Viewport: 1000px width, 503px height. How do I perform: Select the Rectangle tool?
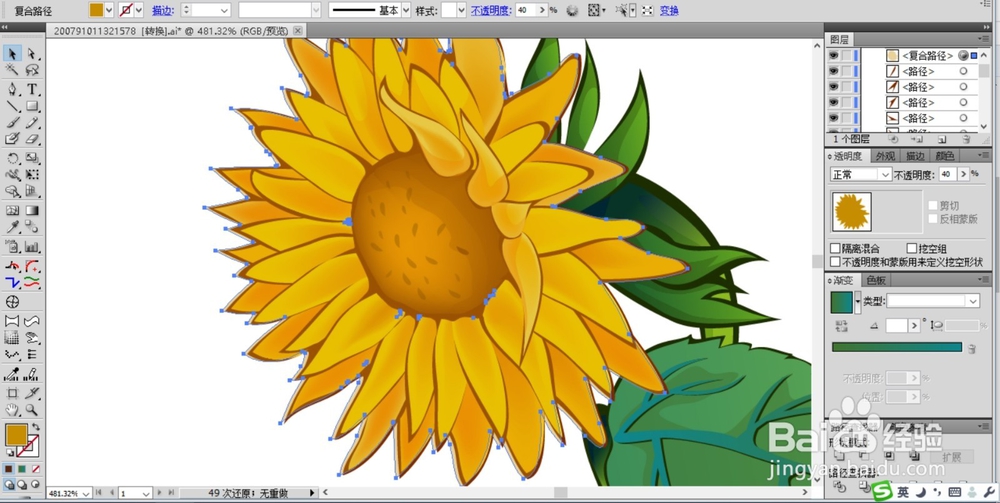[32, 106]
